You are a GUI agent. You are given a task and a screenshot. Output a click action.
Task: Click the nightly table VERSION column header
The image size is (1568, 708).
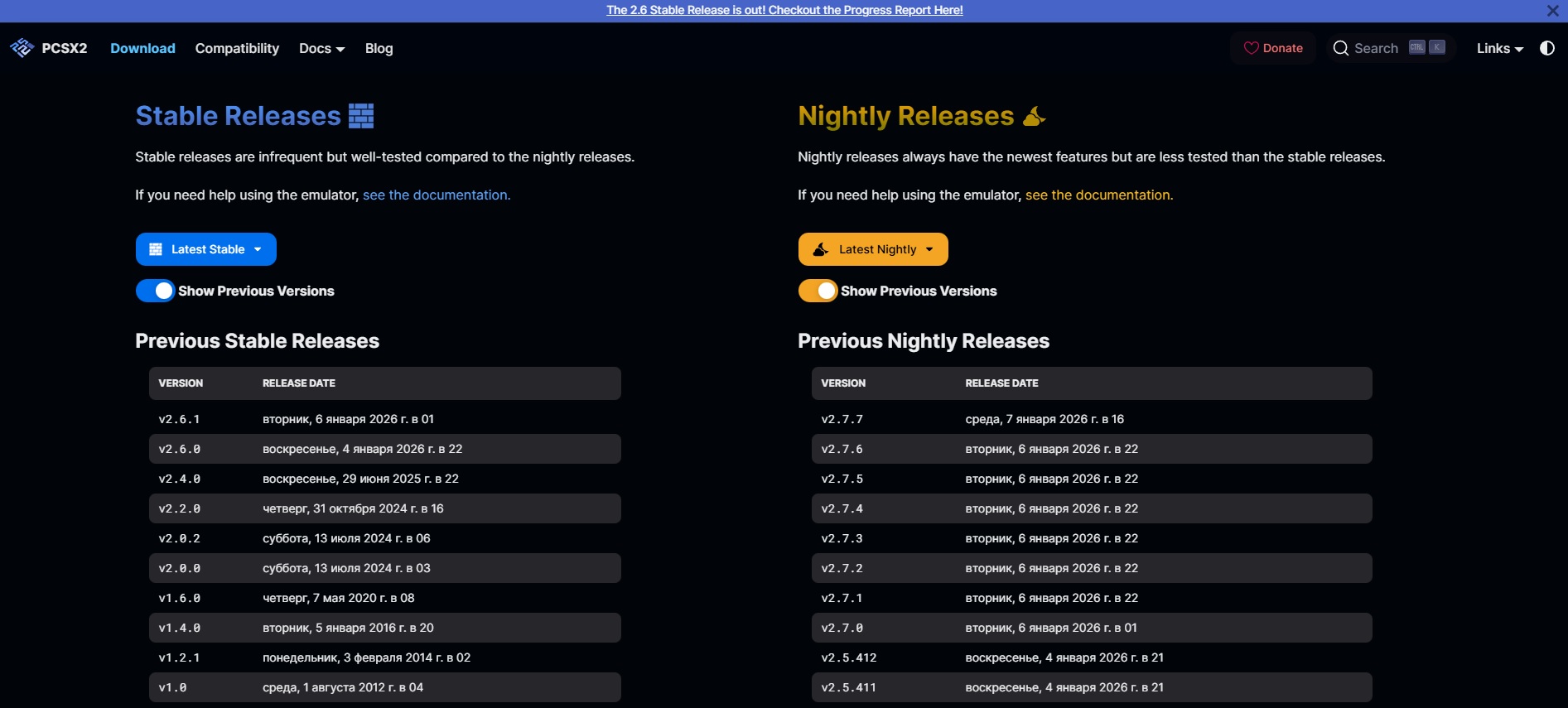(843, 383)
